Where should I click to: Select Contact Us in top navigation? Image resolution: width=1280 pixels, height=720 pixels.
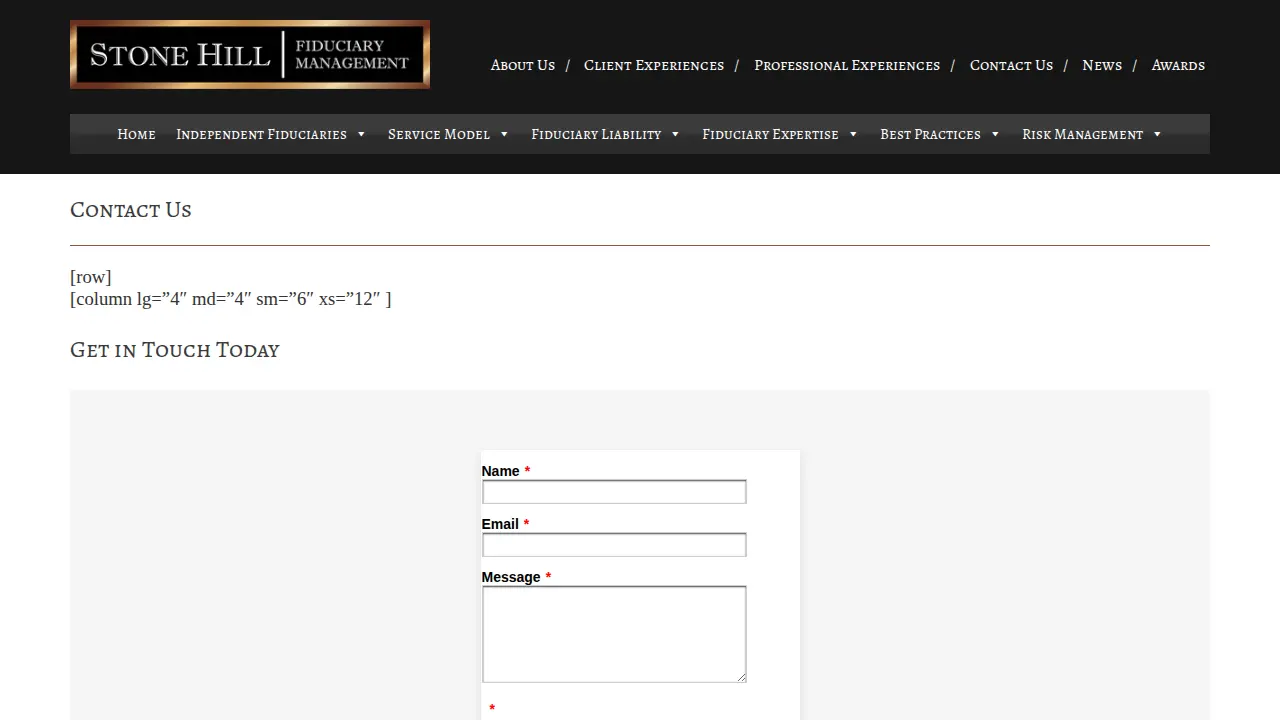coord(1011,65)
